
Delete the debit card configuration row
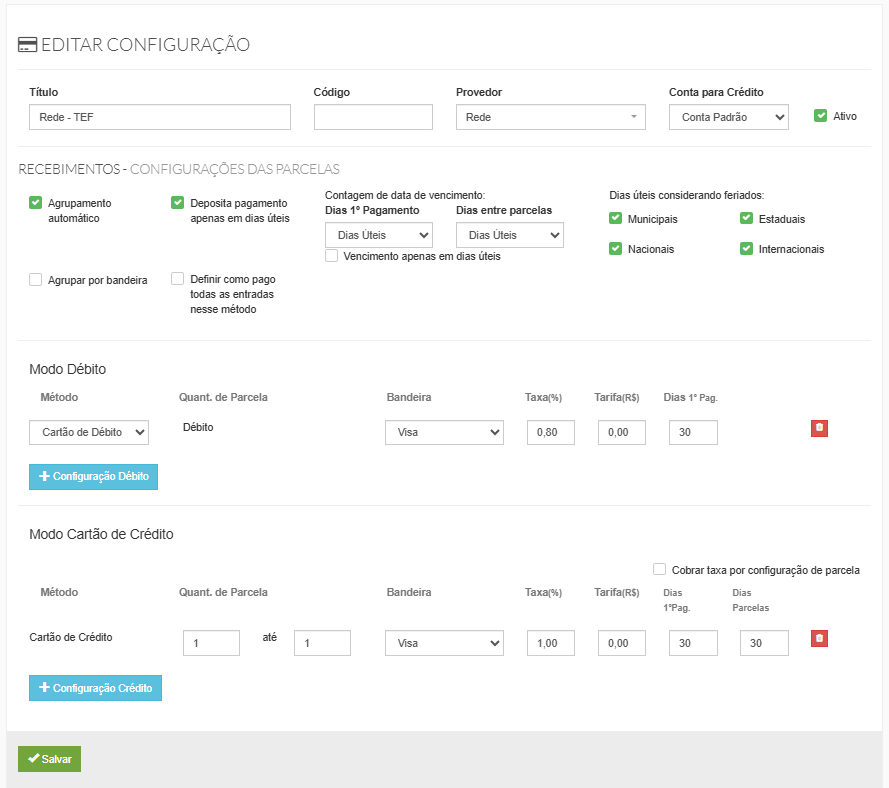click(819, 428)
